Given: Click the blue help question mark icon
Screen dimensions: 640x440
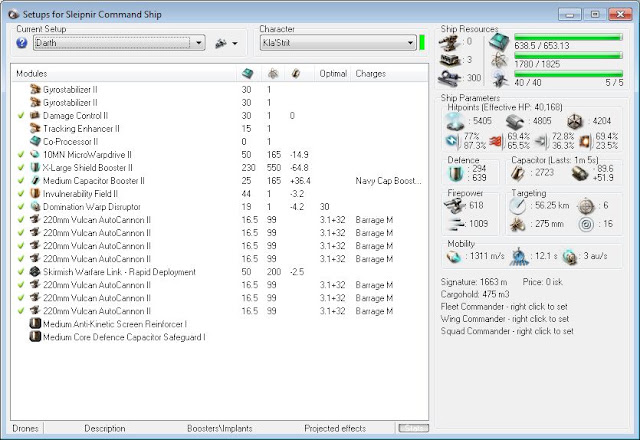Looking at the screenshot, I should pos(22,43).
